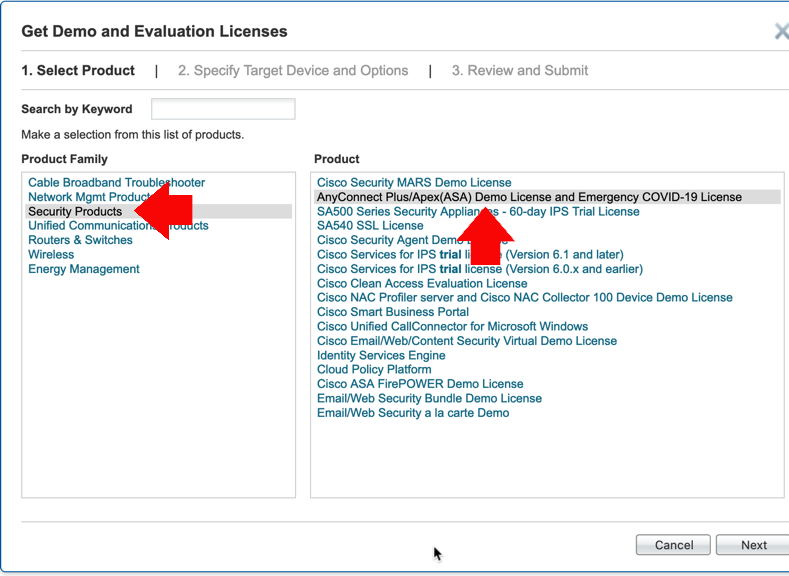Pick Cisco Smart Business Portal
Screen dimensions: 789x576
coord(393,312)
